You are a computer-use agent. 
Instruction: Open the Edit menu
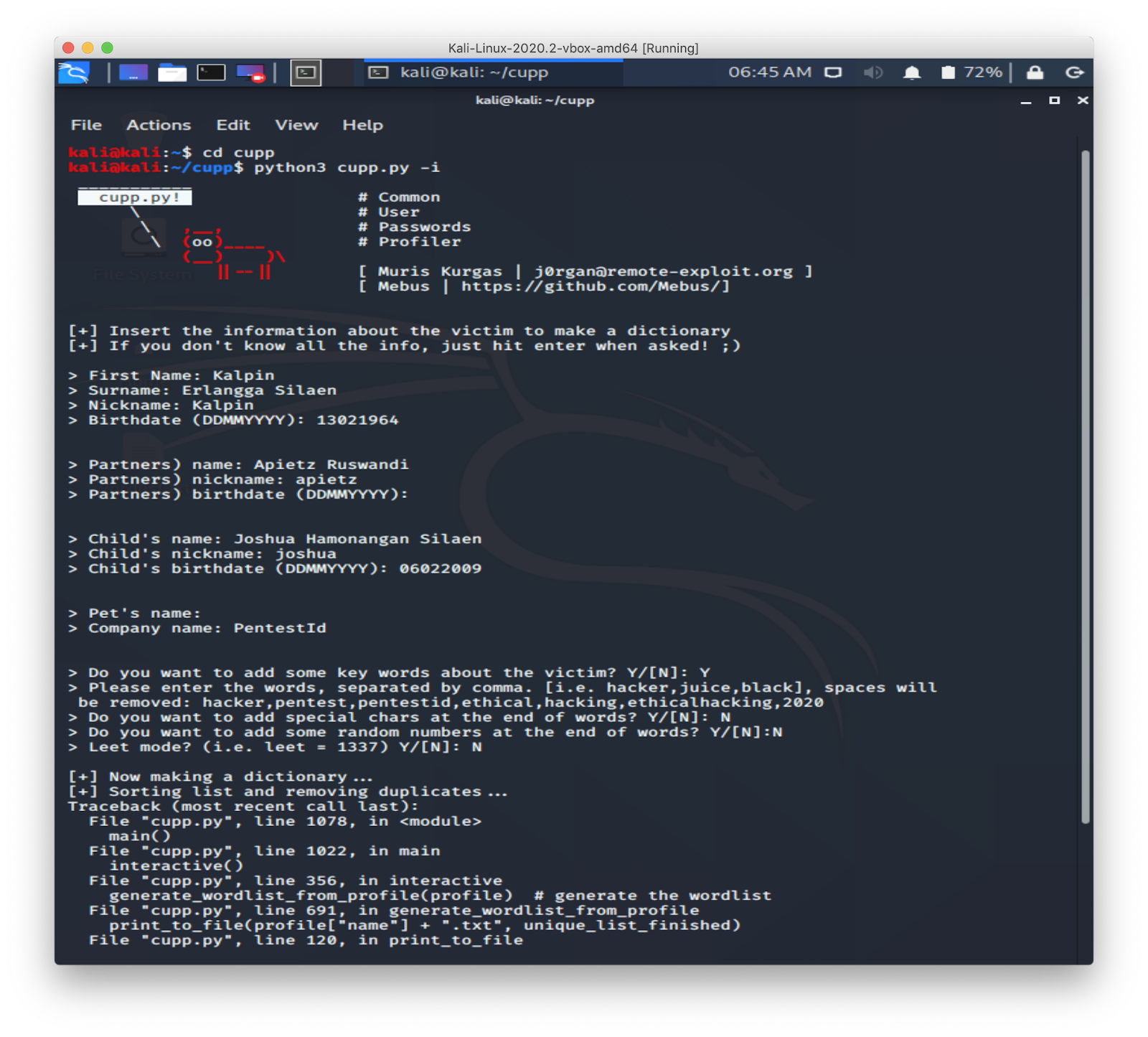tap(233, 125)
